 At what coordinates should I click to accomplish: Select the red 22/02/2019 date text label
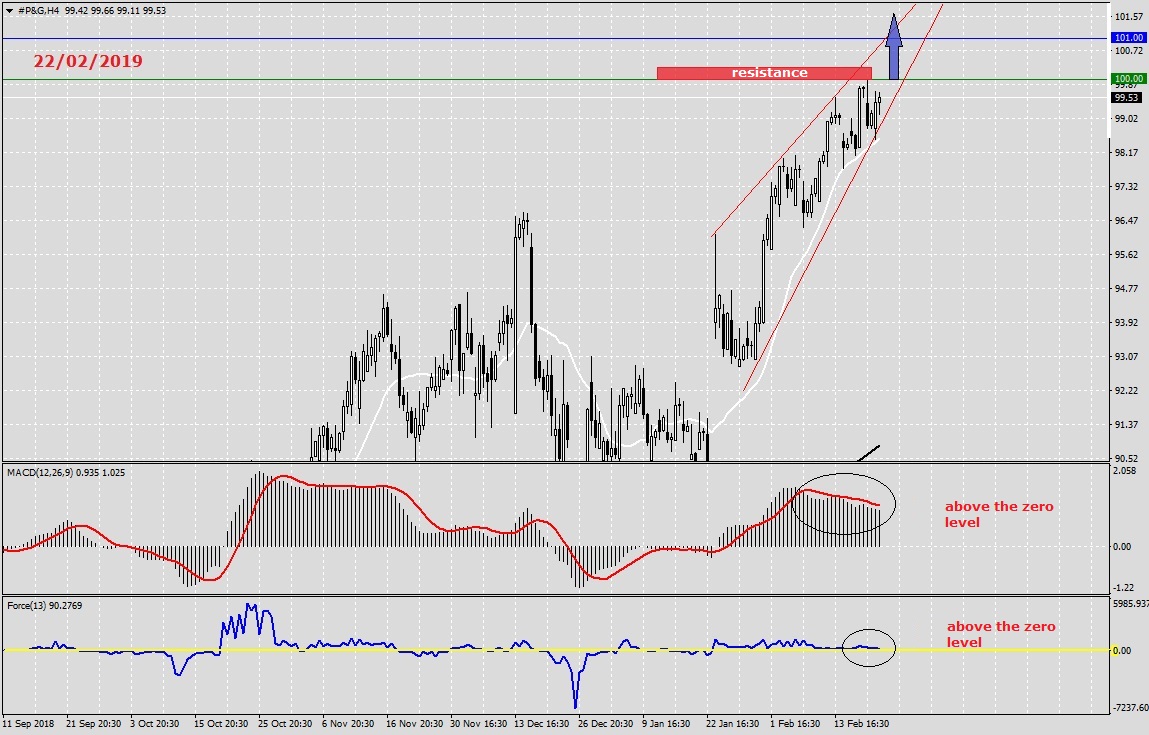[88, 62]
